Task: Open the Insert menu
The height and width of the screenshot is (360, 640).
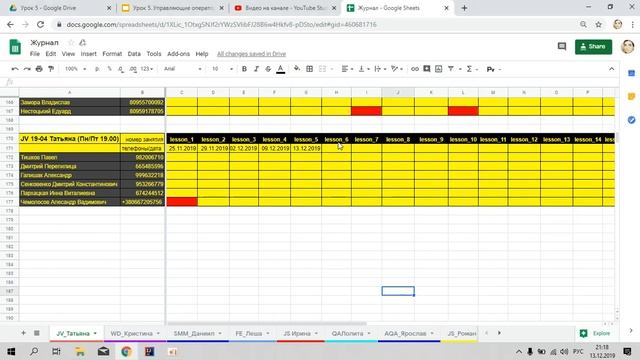Action: [88, 54]
